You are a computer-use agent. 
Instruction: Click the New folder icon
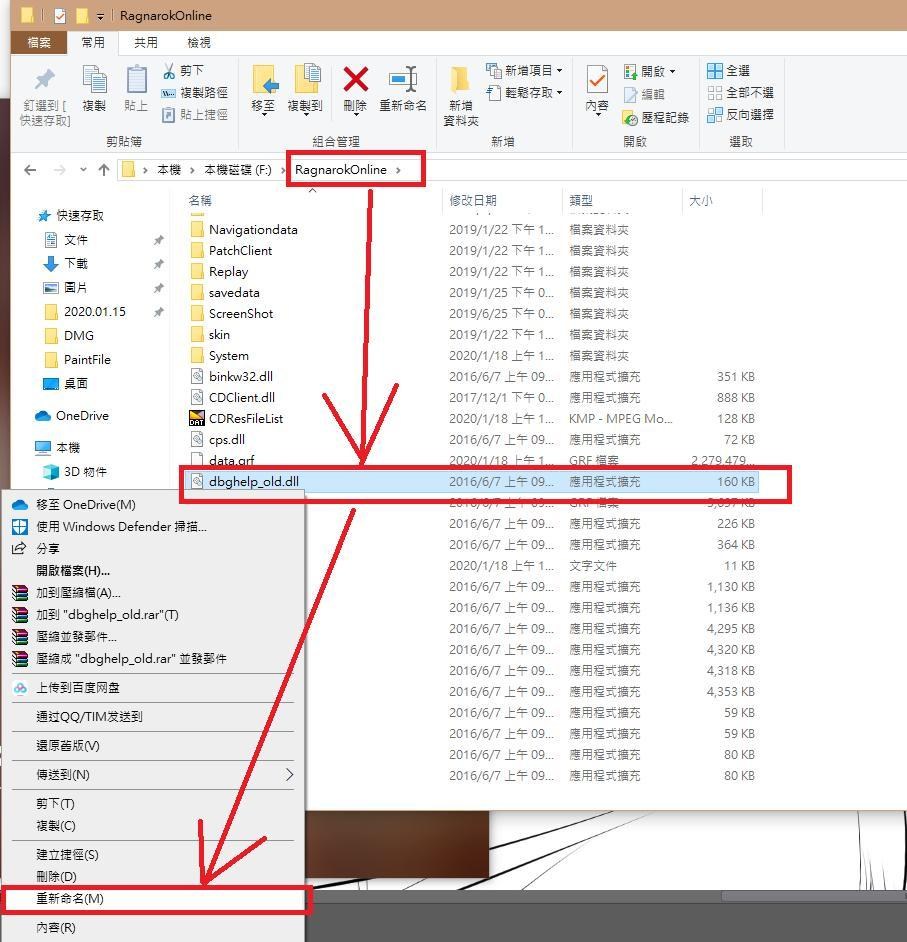click(x=460, y=79)
